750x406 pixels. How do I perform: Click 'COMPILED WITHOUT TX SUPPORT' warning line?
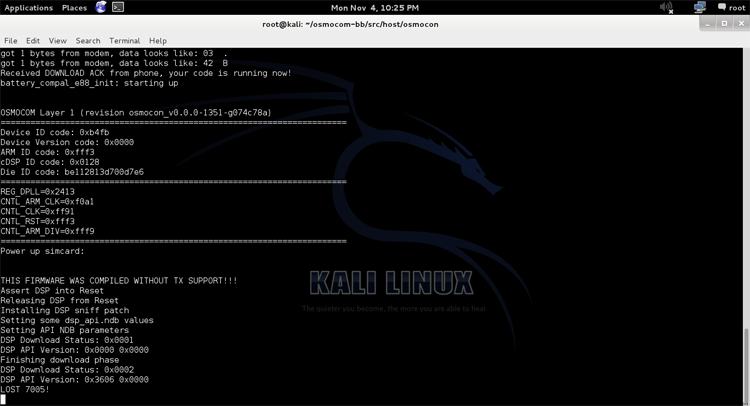click(119, 281)
